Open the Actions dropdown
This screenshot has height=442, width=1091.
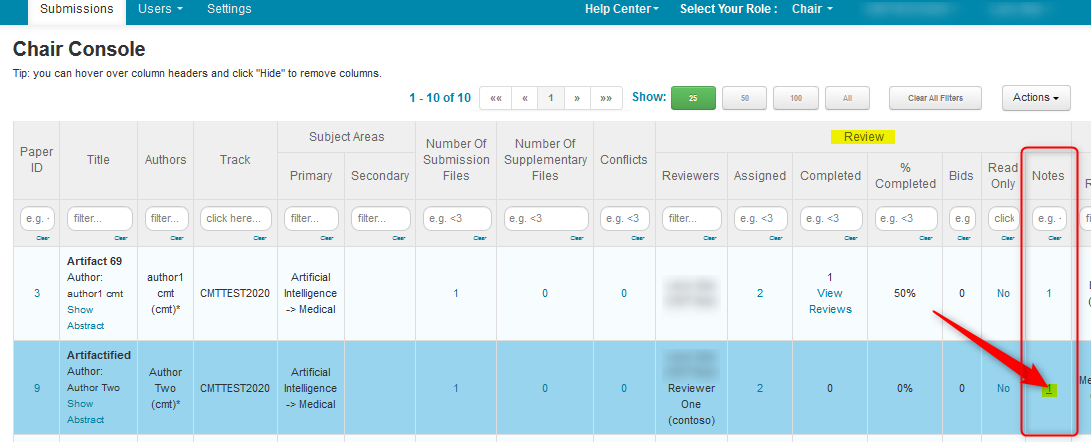1035,98
